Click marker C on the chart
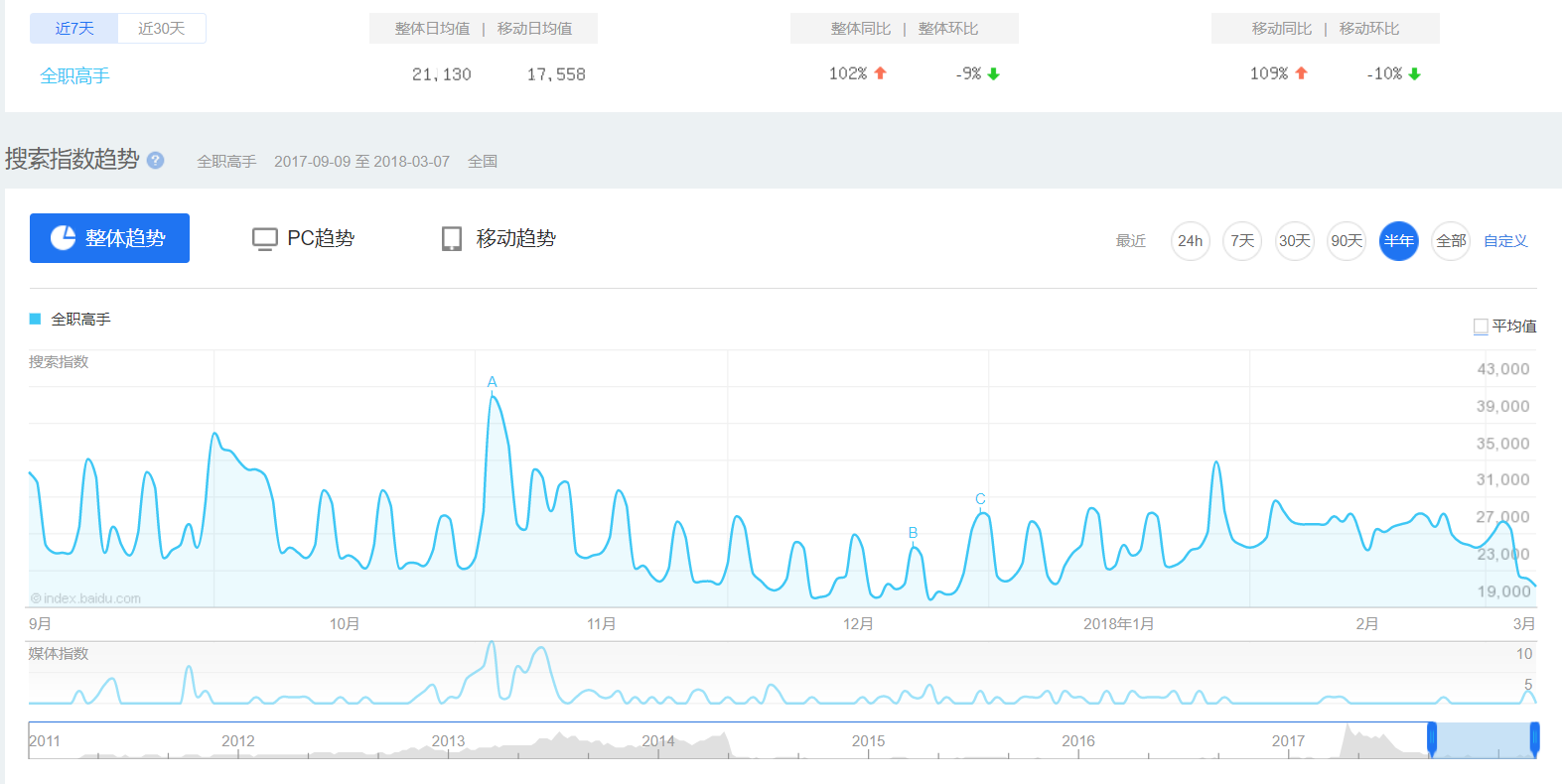 (980, 499)
